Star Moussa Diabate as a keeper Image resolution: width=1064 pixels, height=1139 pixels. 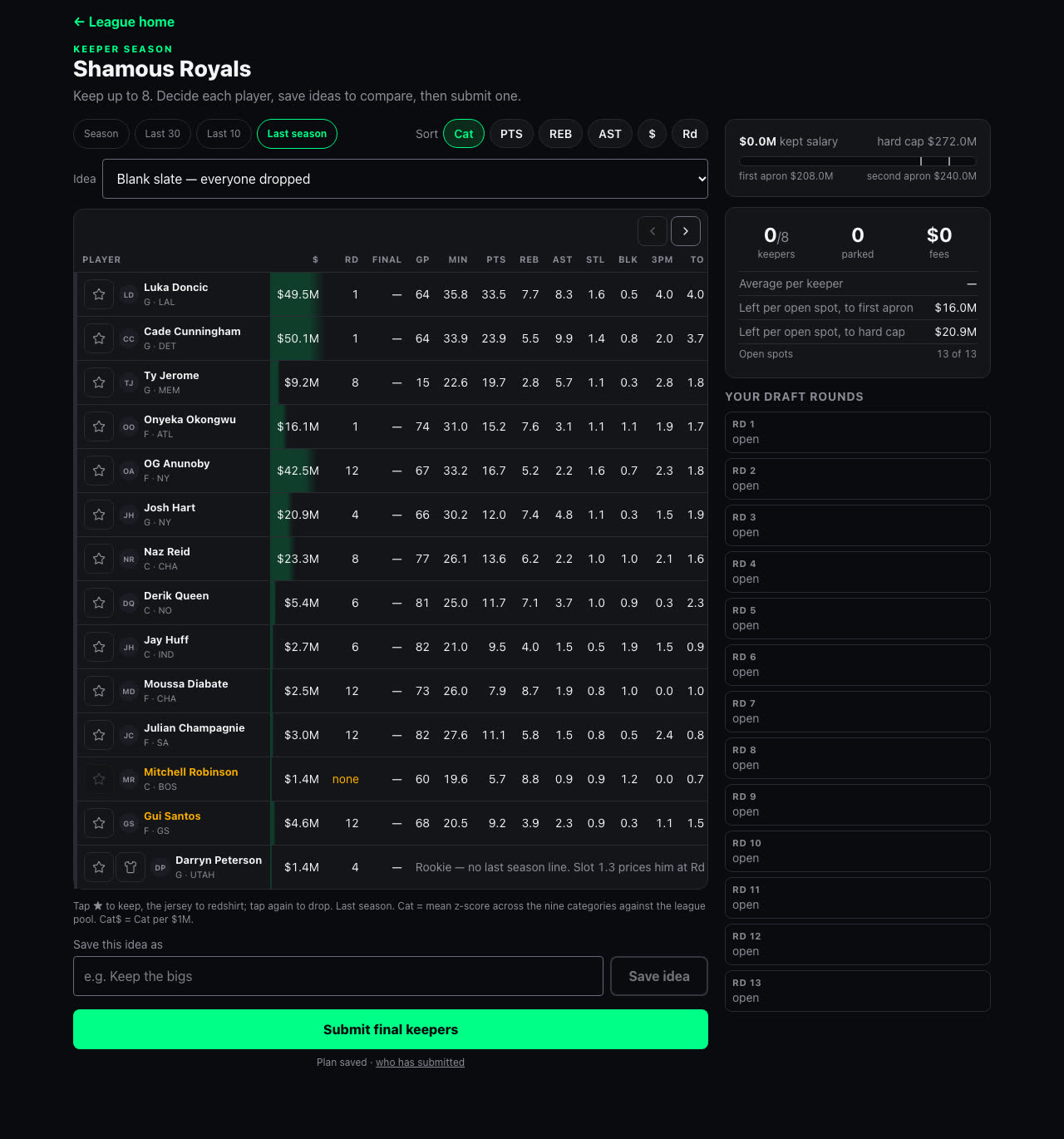99,691
